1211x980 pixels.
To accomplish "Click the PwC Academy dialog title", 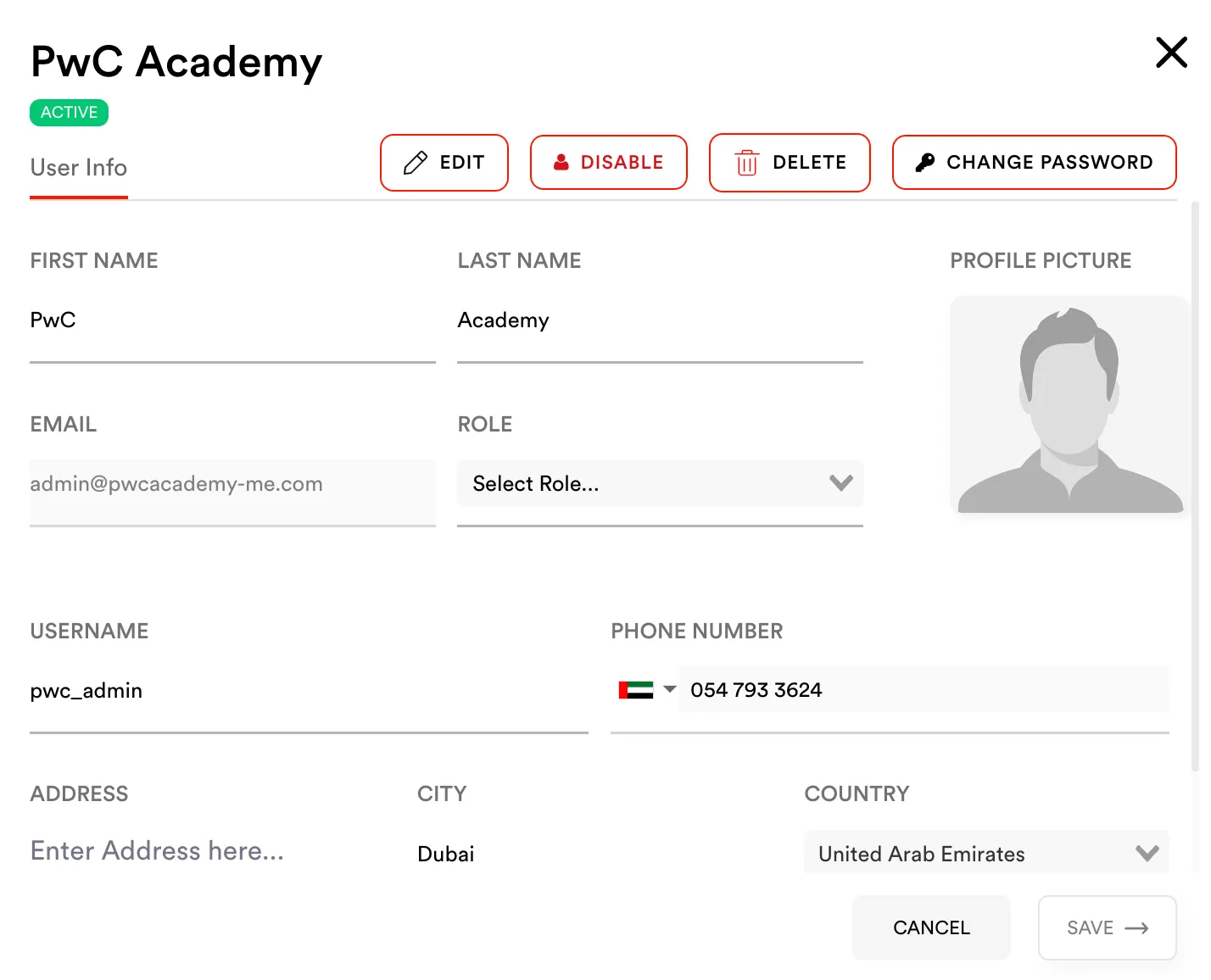I will click(x=176, y=62).
